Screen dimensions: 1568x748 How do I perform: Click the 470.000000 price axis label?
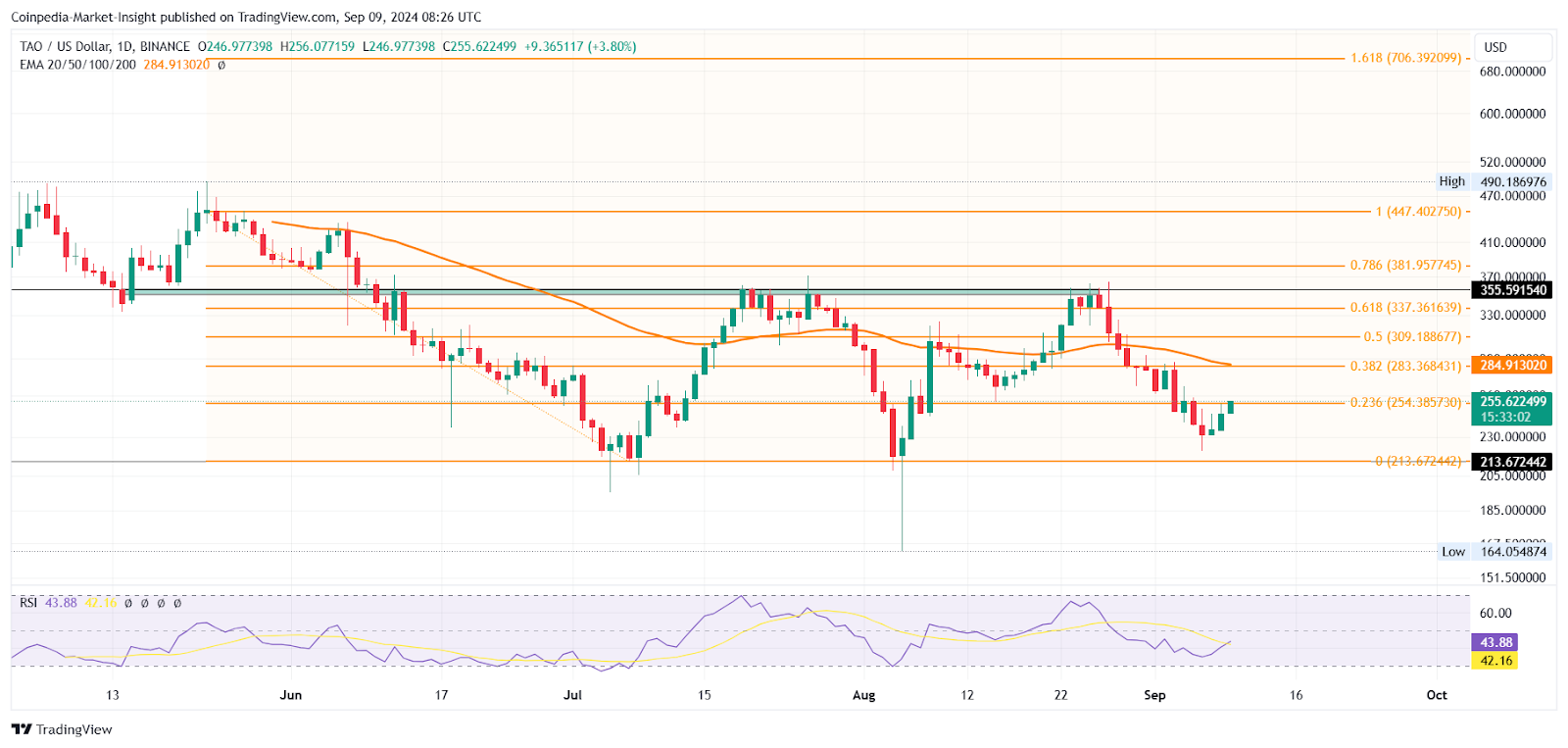tap(1513, 196)
